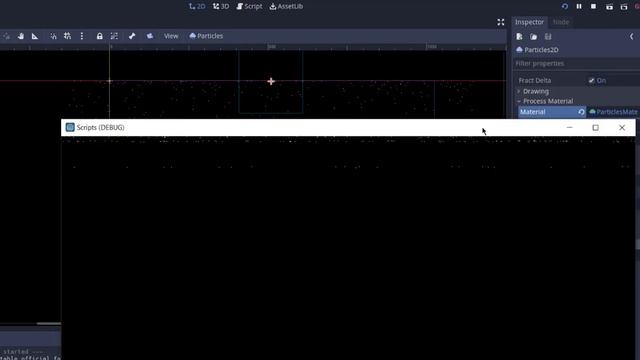
Task: Reload the running scene icon
Action: (x=564, y=7)
